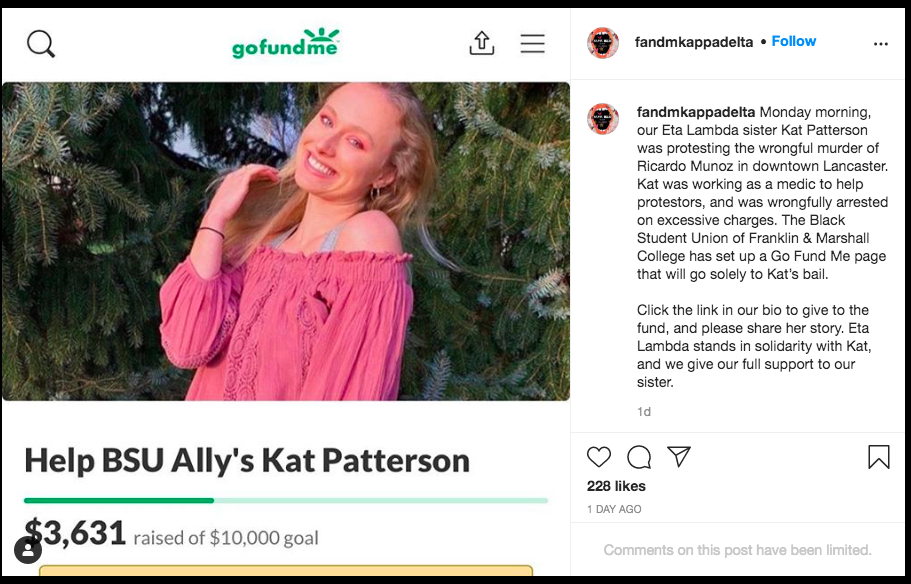Image resolution: width=911 pixels, height=584 pixels.
Task: Open the Kat Patterson fundraiser photo
Action: (x=286, y=241)
